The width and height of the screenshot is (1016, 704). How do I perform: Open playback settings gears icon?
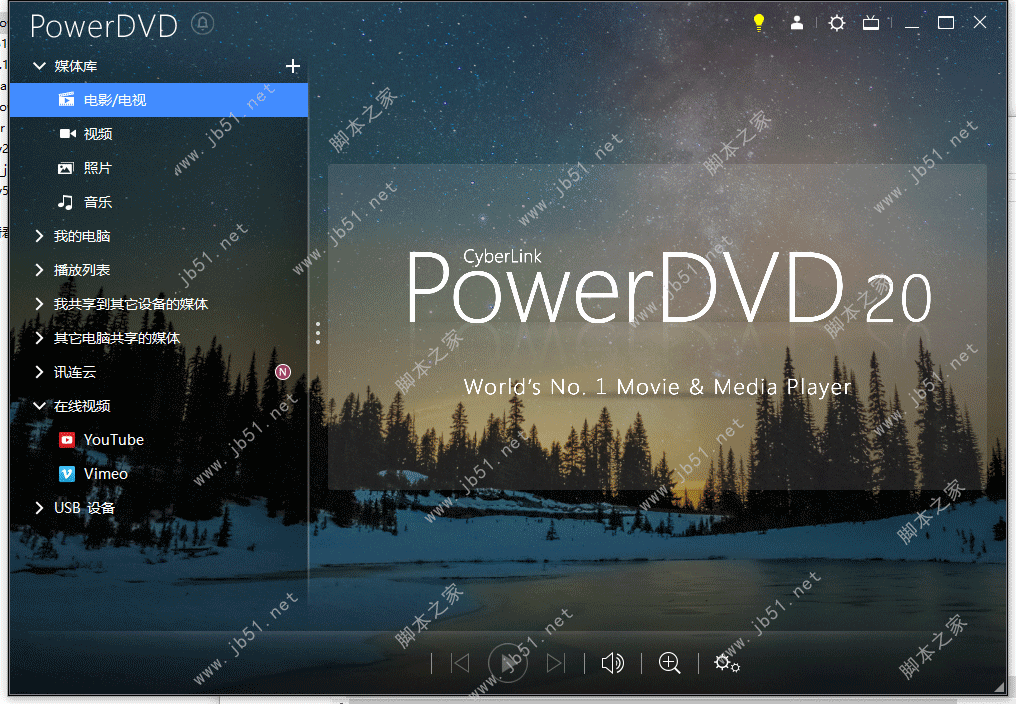pyautogui.click(x=726, y=663)
